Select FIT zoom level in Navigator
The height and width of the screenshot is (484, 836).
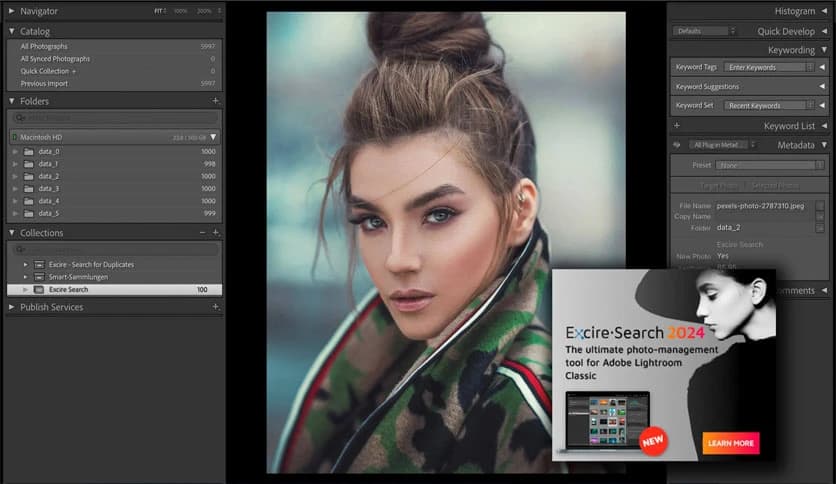pyautogui.click(x=159, y=11)
